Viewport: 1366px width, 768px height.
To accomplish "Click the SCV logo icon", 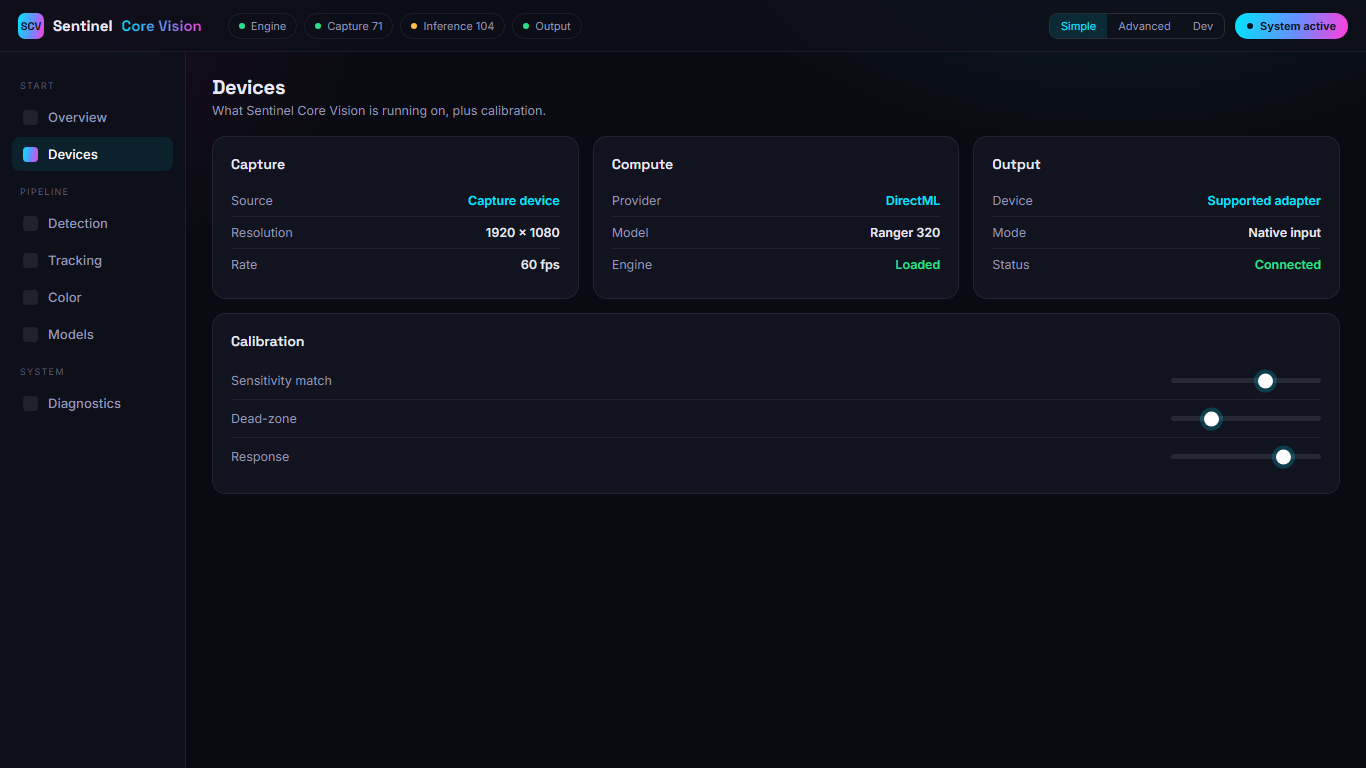I will (x=31, y=26).
